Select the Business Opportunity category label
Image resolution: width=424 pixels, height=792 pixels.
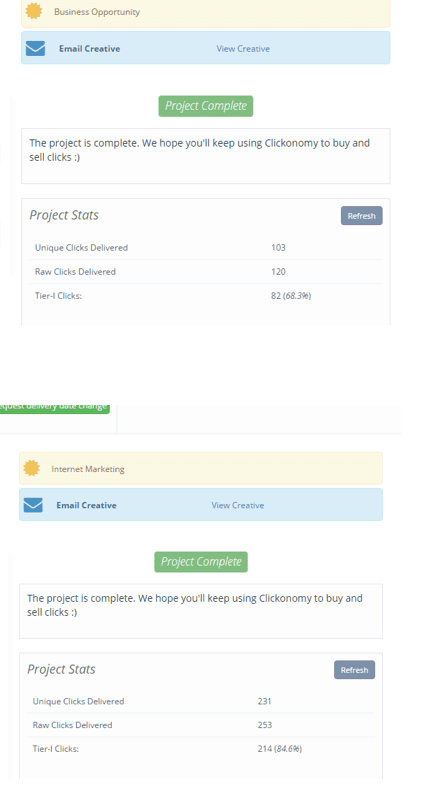(x=97, y=12)
